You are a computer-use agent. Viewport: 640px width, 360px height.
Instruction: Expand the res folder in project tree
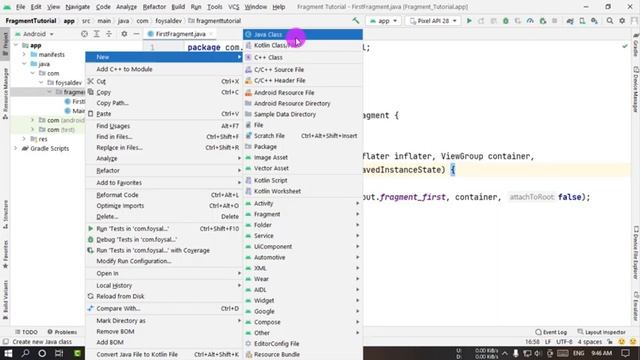(24, 139)
